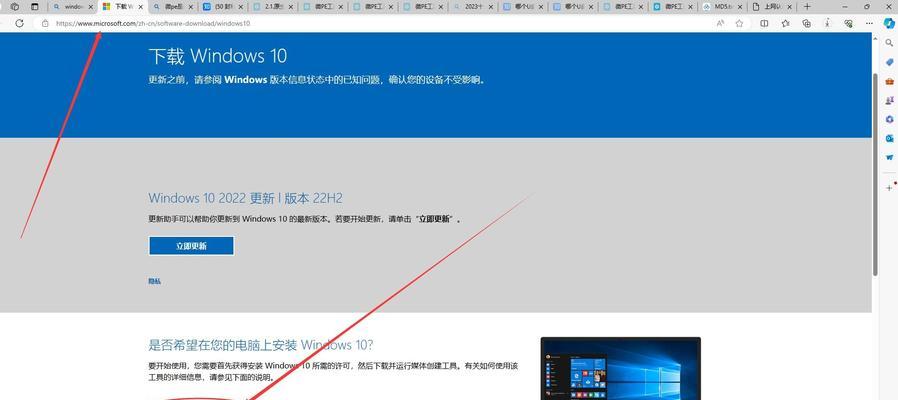Image resolution: width=898 pixels, height=400 pixels.
Task: Click the microsoft.com URL address field
Action: (x=152, y=23)
